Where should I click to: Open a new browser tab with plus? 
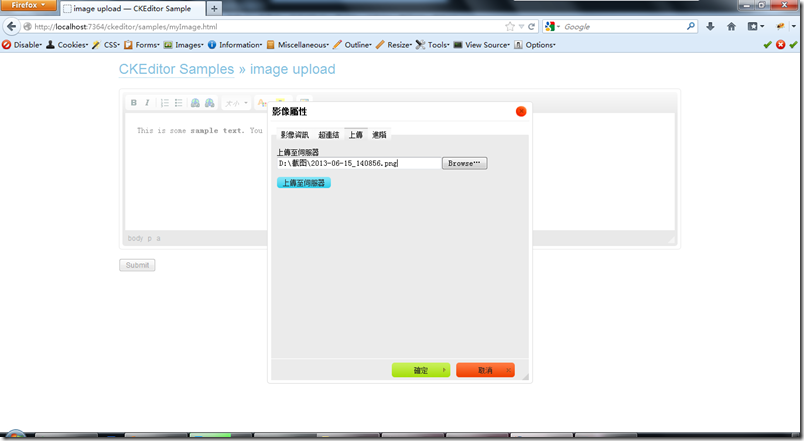coord(214,9)
